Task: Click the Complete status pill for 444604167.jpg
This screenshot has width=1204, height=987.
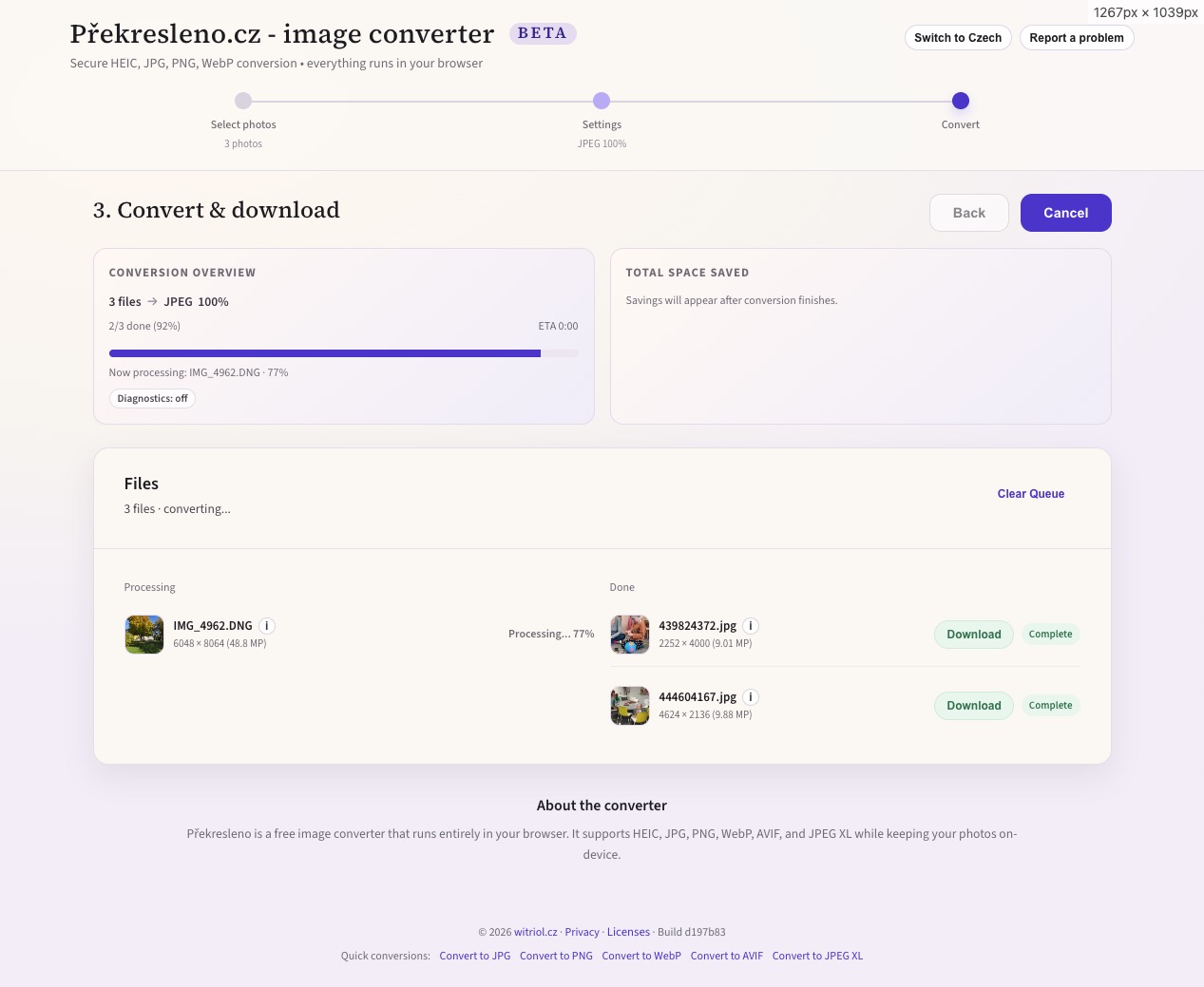Action: tap(1050, 705)
